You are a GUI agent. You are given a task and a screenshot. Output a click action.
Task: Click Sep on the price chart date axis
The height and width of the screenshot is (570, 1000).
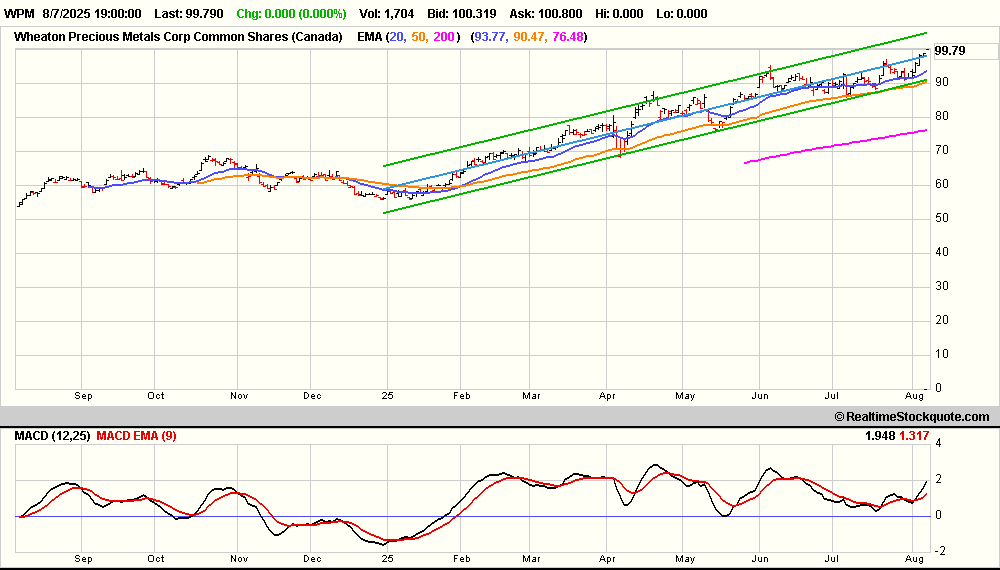pos(84,396)
